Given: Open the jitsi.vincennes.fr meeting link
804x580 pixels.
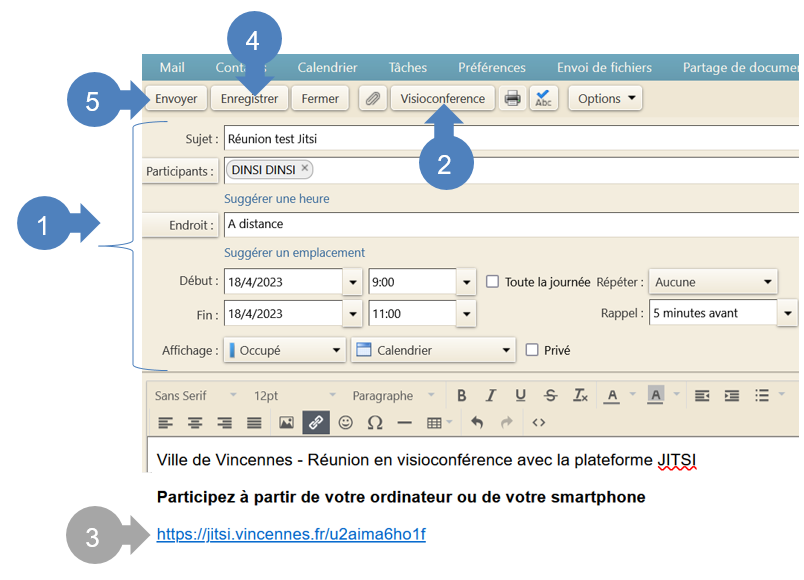Looking at the screenshot, I should pyautogui.click(x=291, y=534).
